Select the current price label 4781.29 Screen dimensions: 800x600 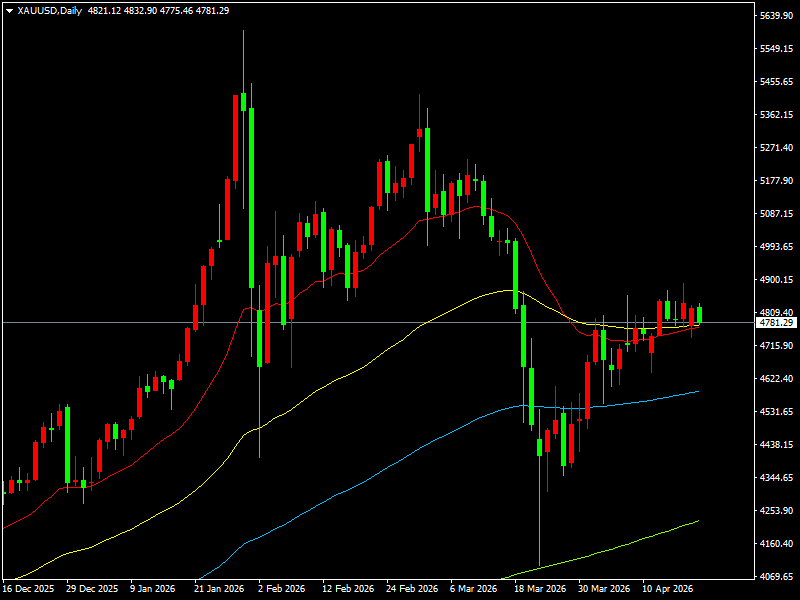(x=776, y=322)
